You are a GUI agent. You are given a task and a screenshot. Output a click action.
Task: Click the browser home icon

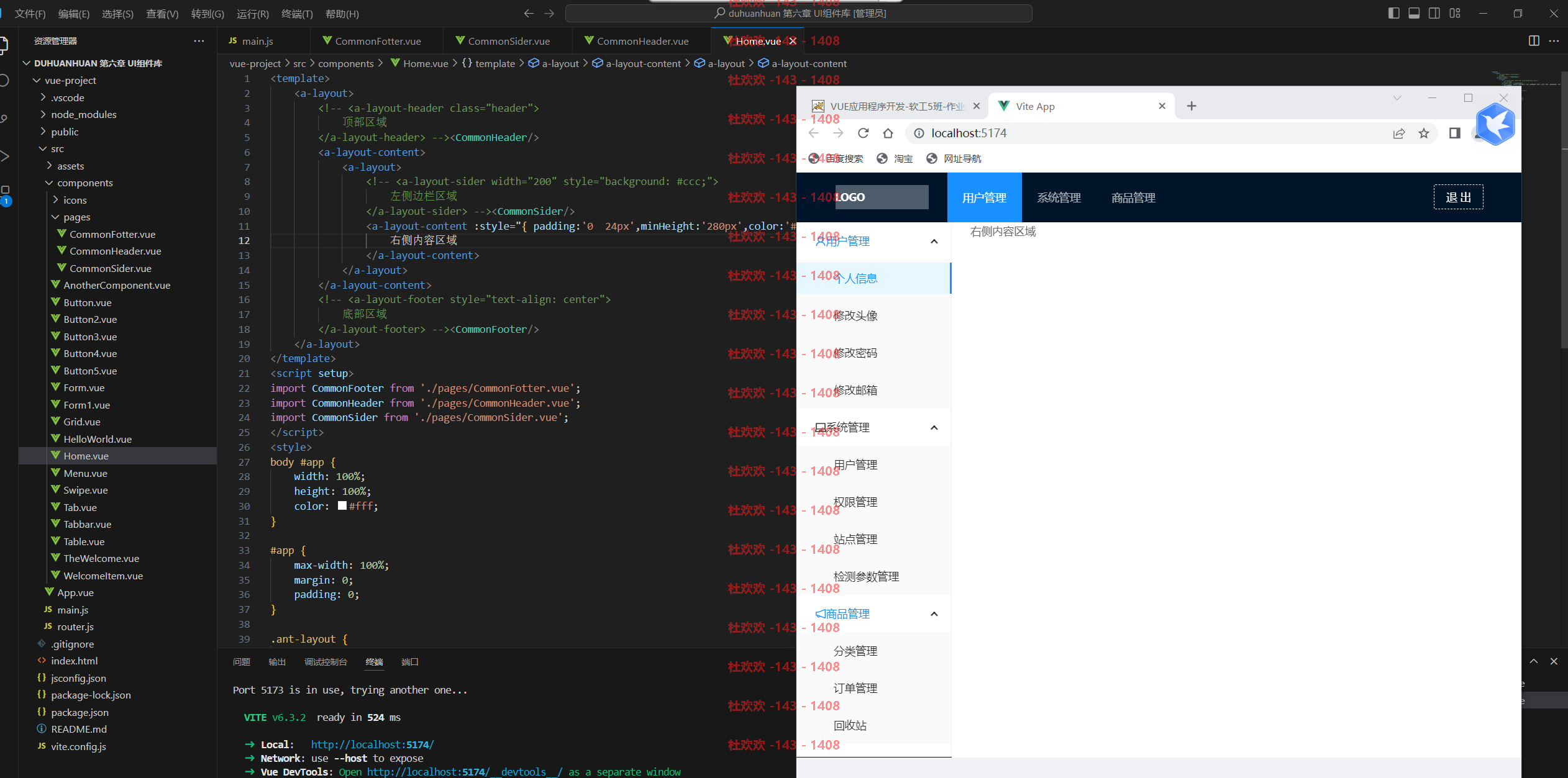point(888,133)
